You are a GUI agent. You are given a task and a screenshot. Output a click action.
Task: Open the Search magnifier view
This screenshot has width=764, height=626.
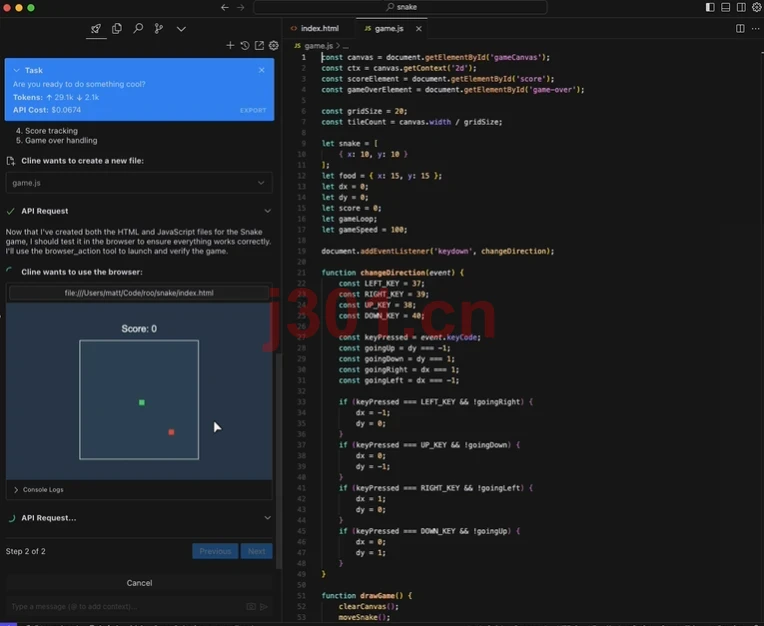click(x=138, y=28)
